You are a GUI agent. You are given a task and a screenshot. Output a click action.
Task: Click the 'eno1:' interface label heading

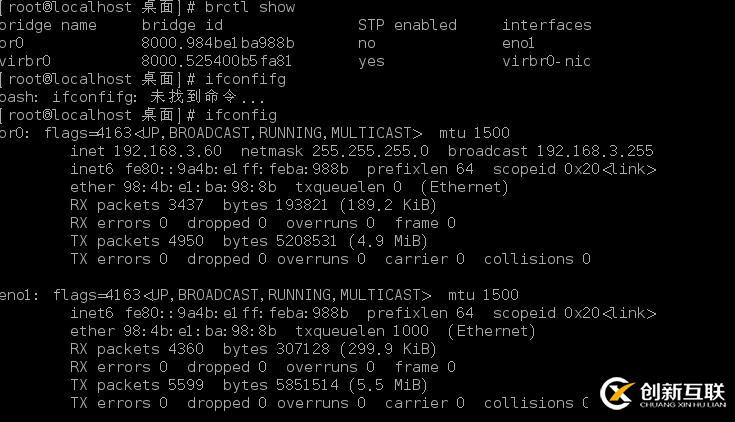[x=20, y=295]
